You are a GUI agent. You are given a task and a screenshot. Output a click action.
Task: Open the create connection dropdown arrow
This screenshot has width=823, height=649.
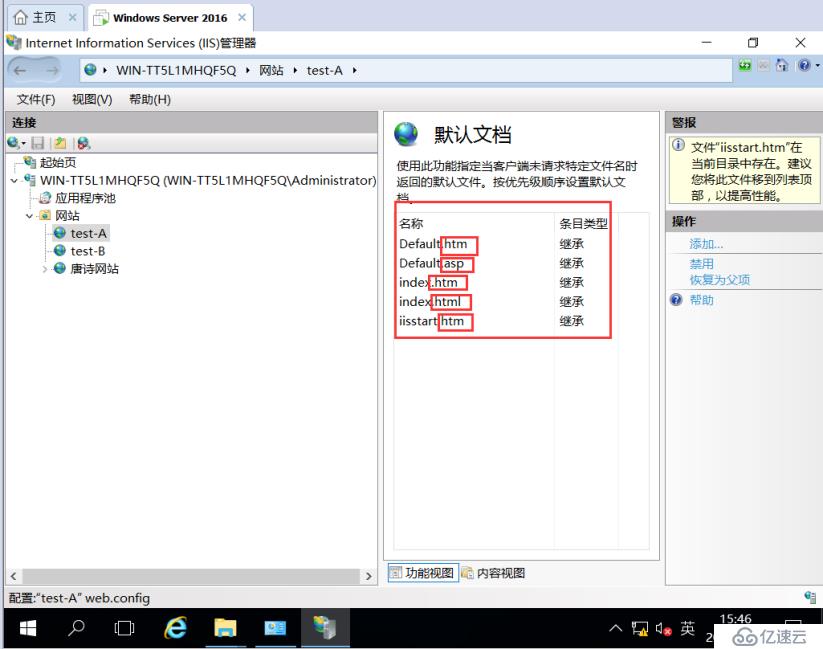pos(24,143)
